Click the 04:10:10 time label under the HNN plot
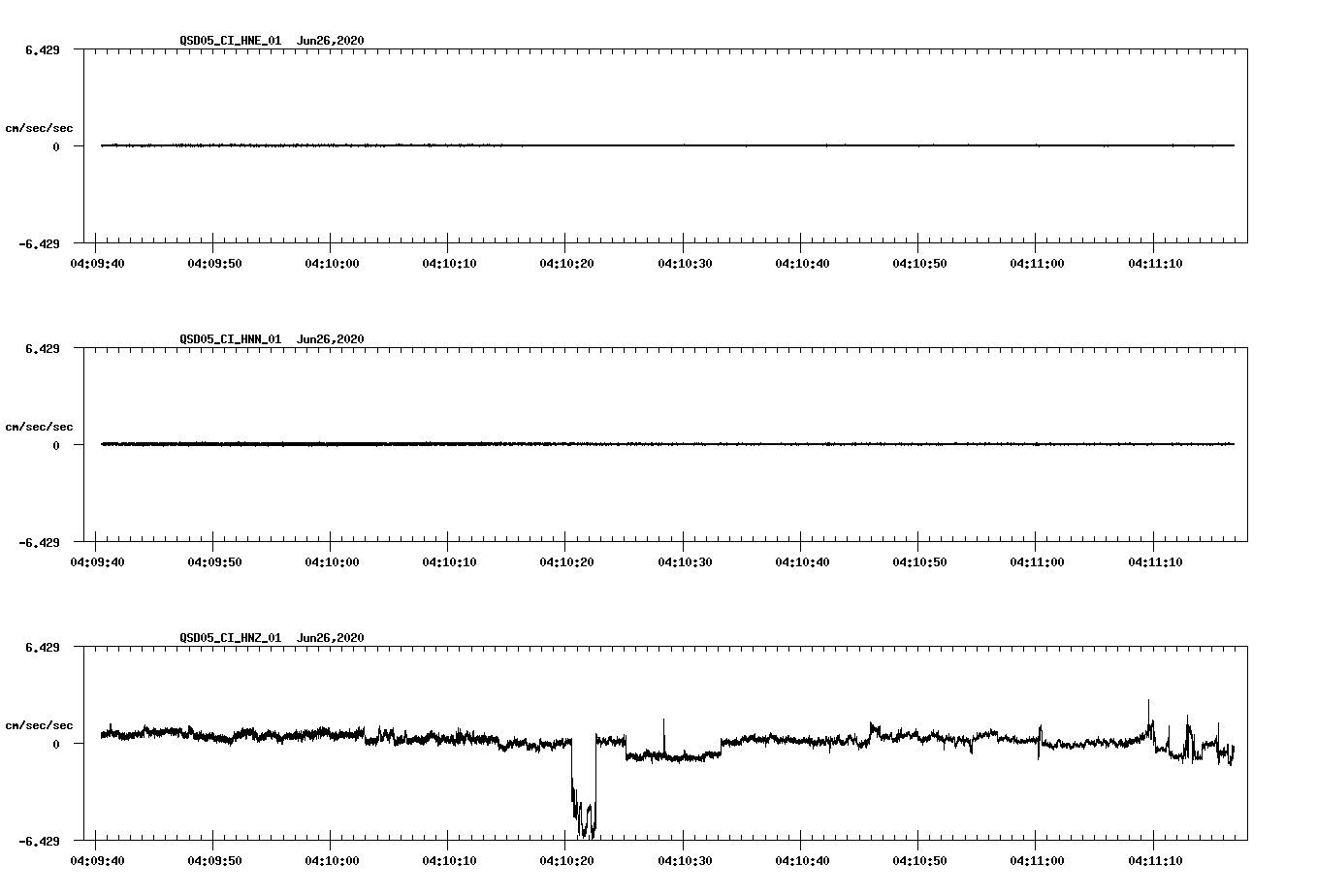Image resolution: width=1317 pixels, height=896 pixels. [x=448, y=562]
